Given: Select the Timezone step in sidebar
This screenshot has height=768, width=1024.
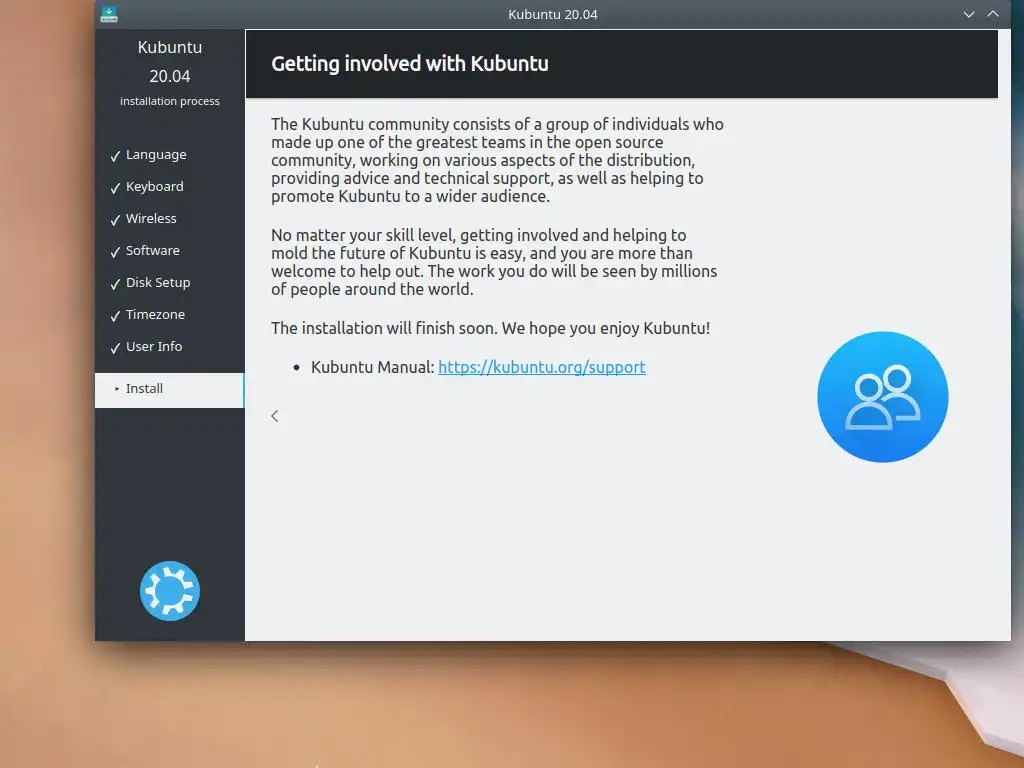Looking at the screenshot, I should (155, 315).
